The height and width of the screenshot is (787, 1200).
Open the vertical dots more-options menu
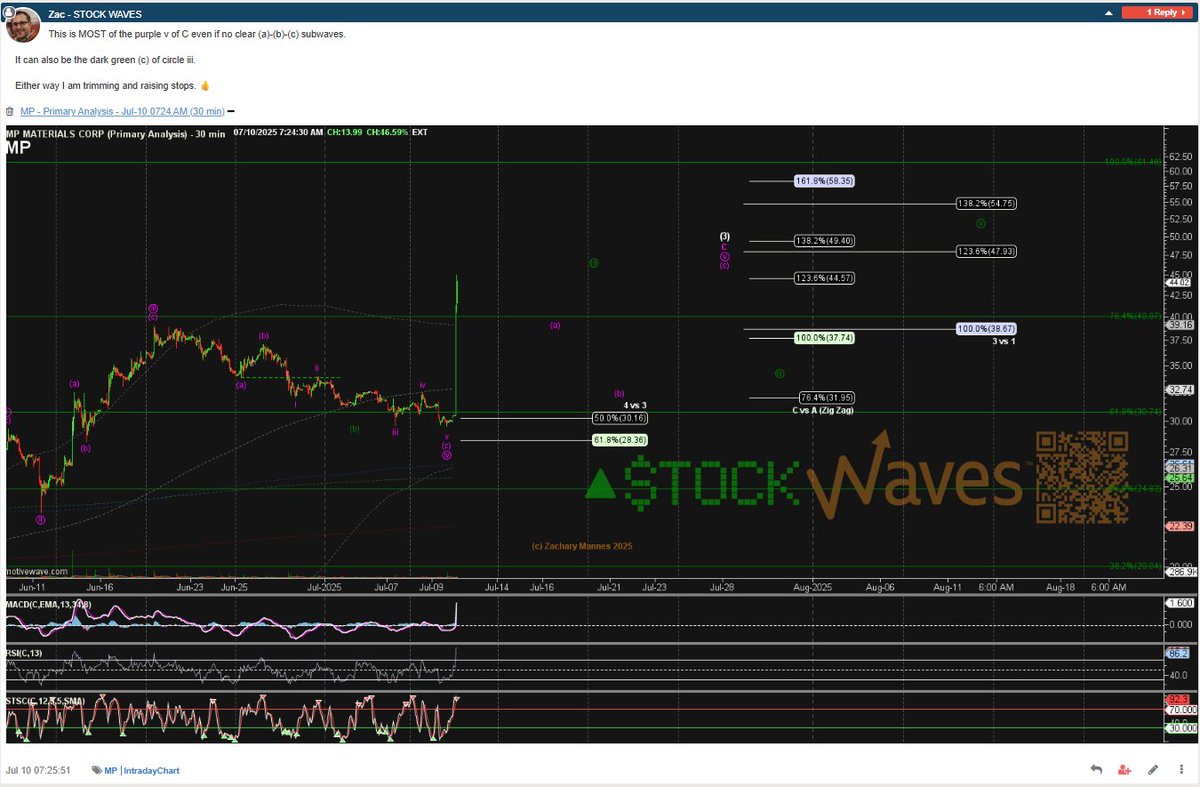pos(1181,770)
